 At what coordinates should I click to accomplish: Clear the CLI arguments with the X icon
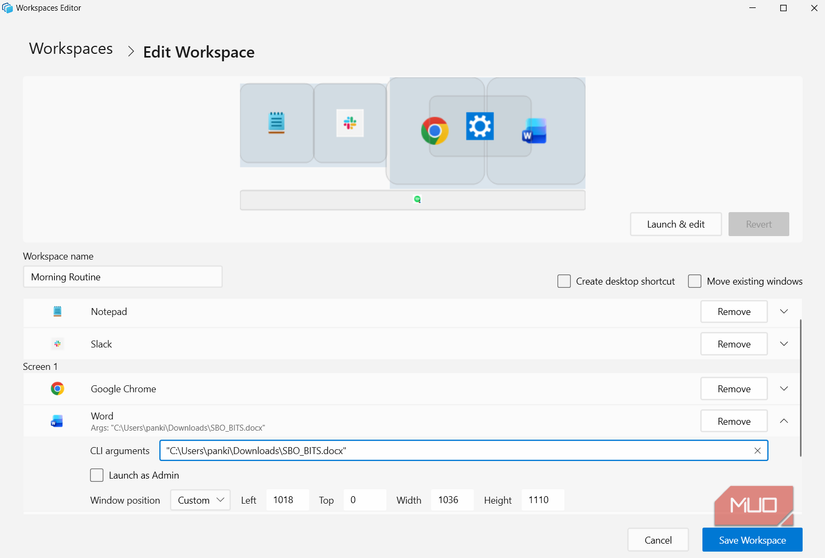pyautogui.click(x=757, y=451)
